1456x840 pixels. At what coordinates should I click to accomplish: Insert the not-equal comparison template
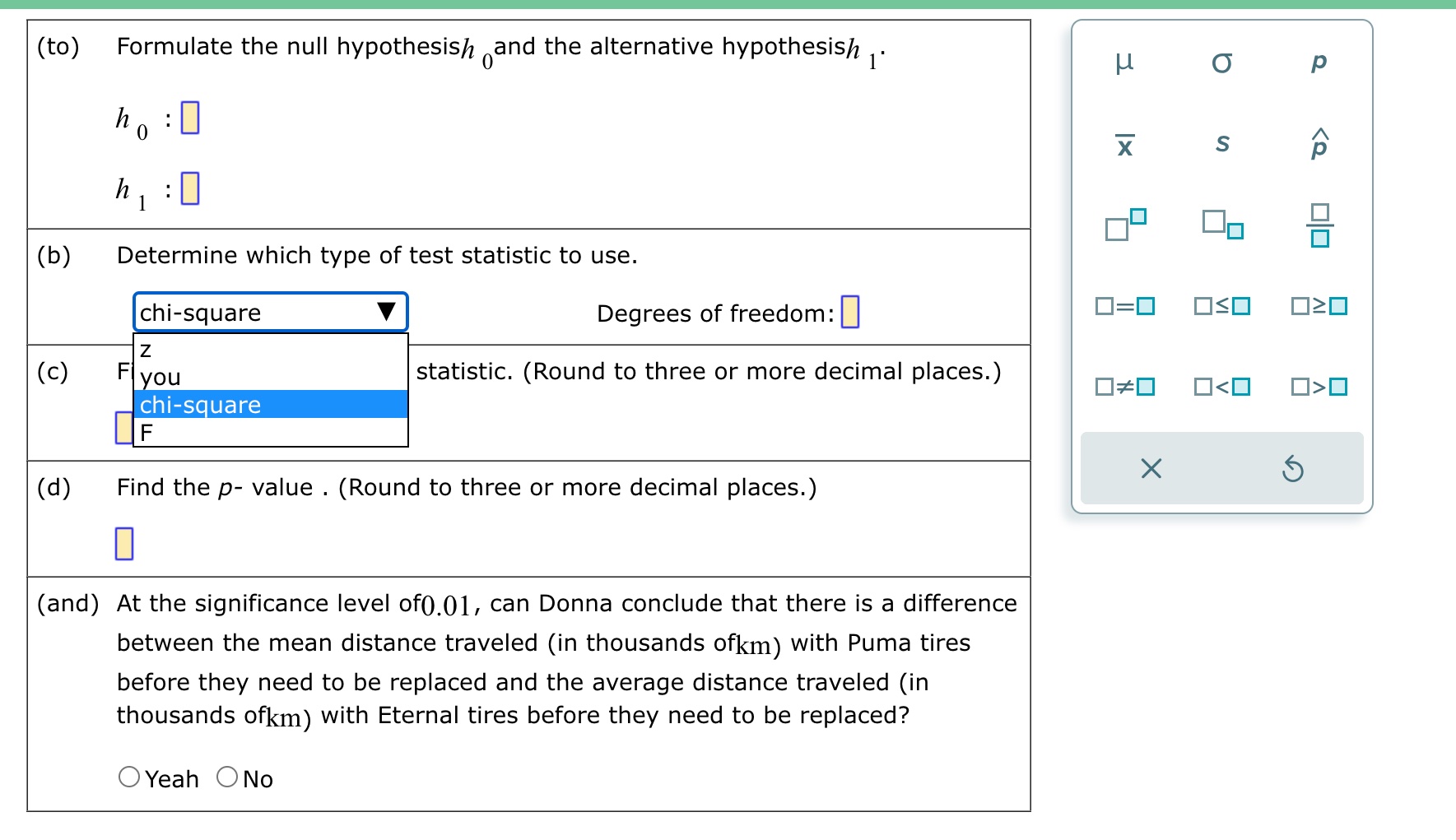[1124, 385]
